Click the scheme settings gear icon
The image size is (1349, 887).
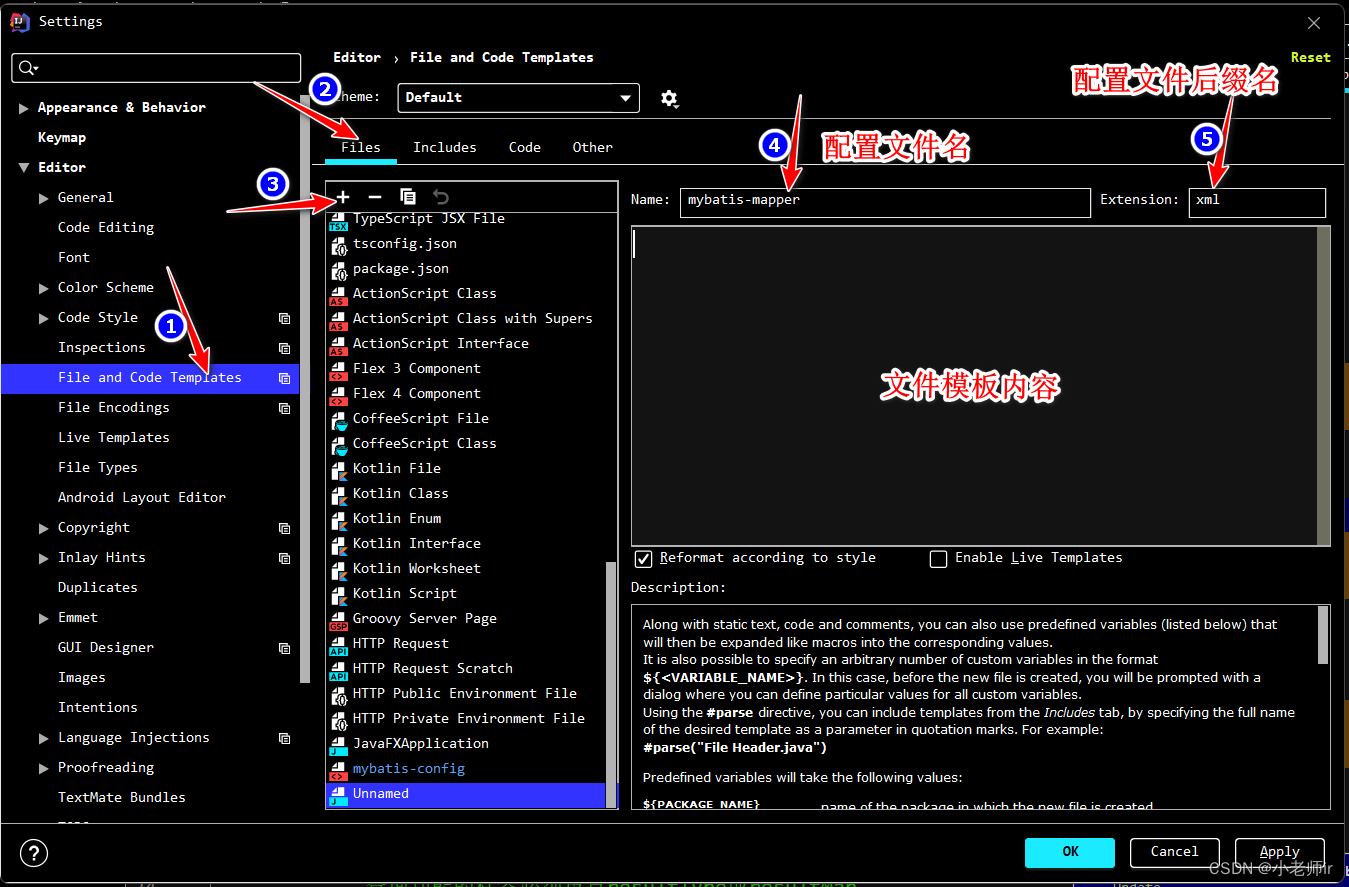point(669,98)
